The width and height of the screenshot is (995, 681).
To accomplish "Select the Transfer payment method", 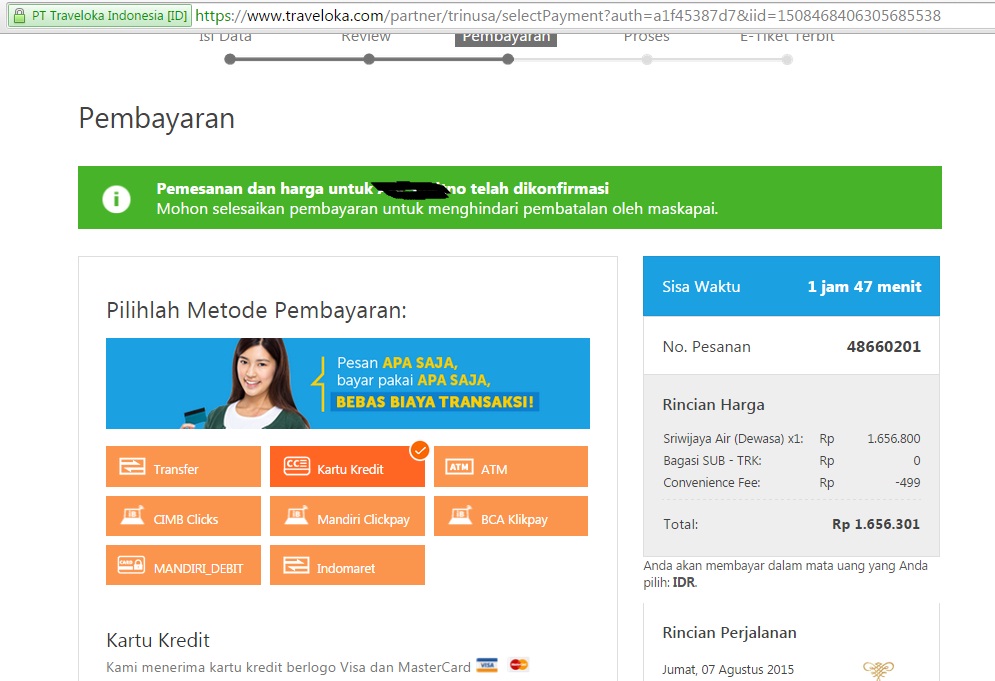I will (x=183, y=466).
